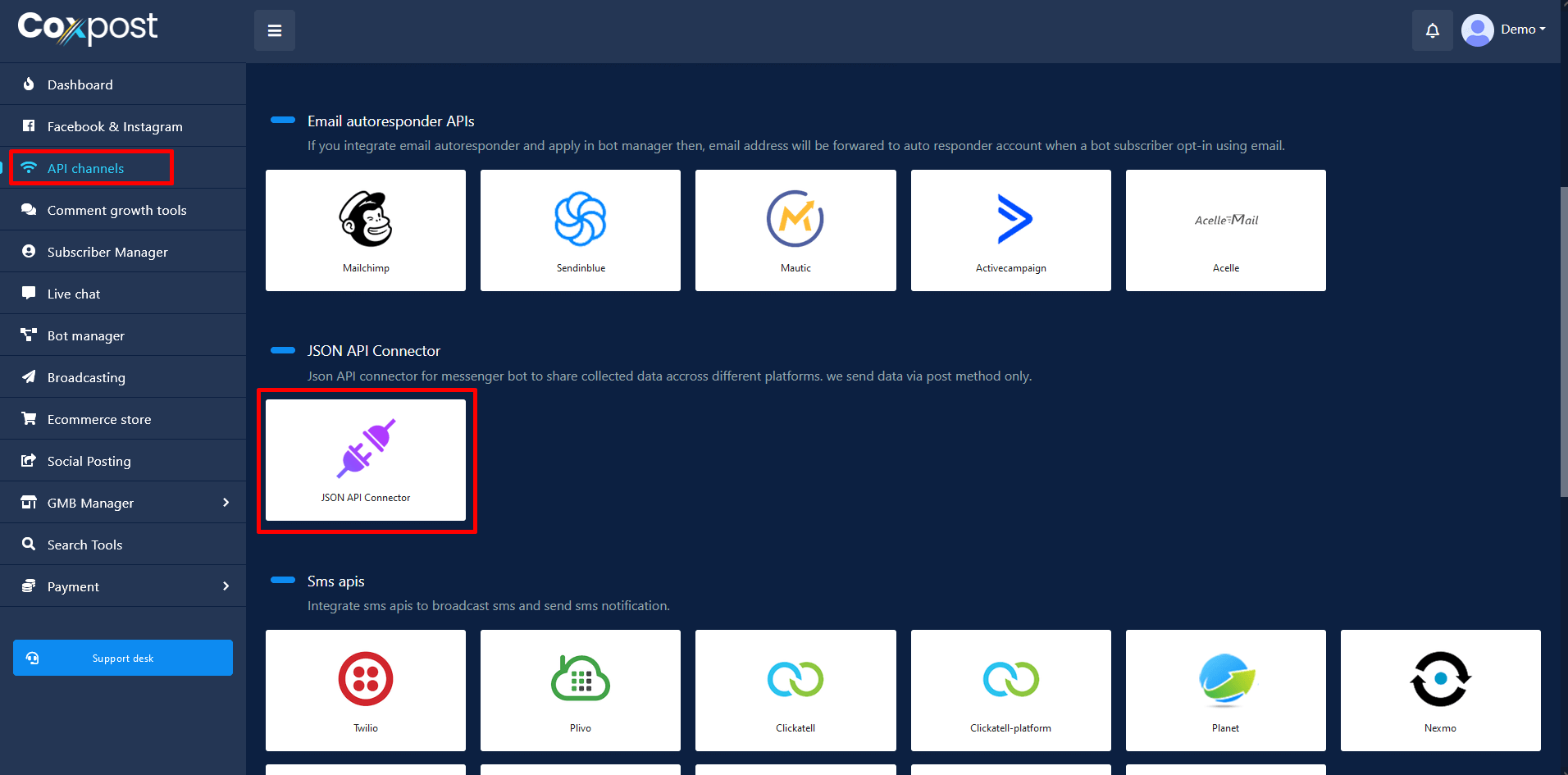Go to Bot manager in sidebar
This screenshot has width=1568, height=775.
86,335
